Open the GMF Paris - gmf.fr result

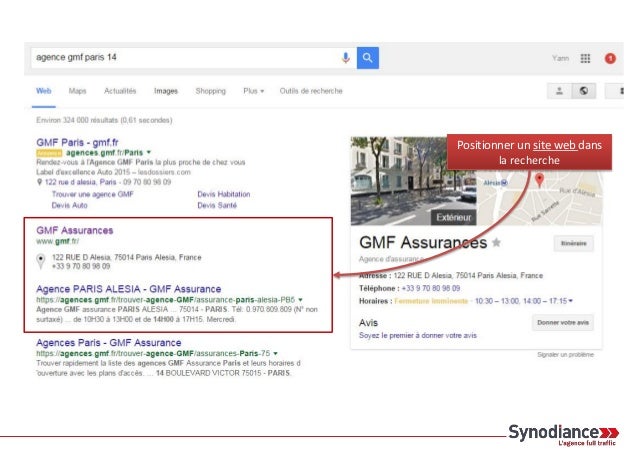tap(77, 142)
